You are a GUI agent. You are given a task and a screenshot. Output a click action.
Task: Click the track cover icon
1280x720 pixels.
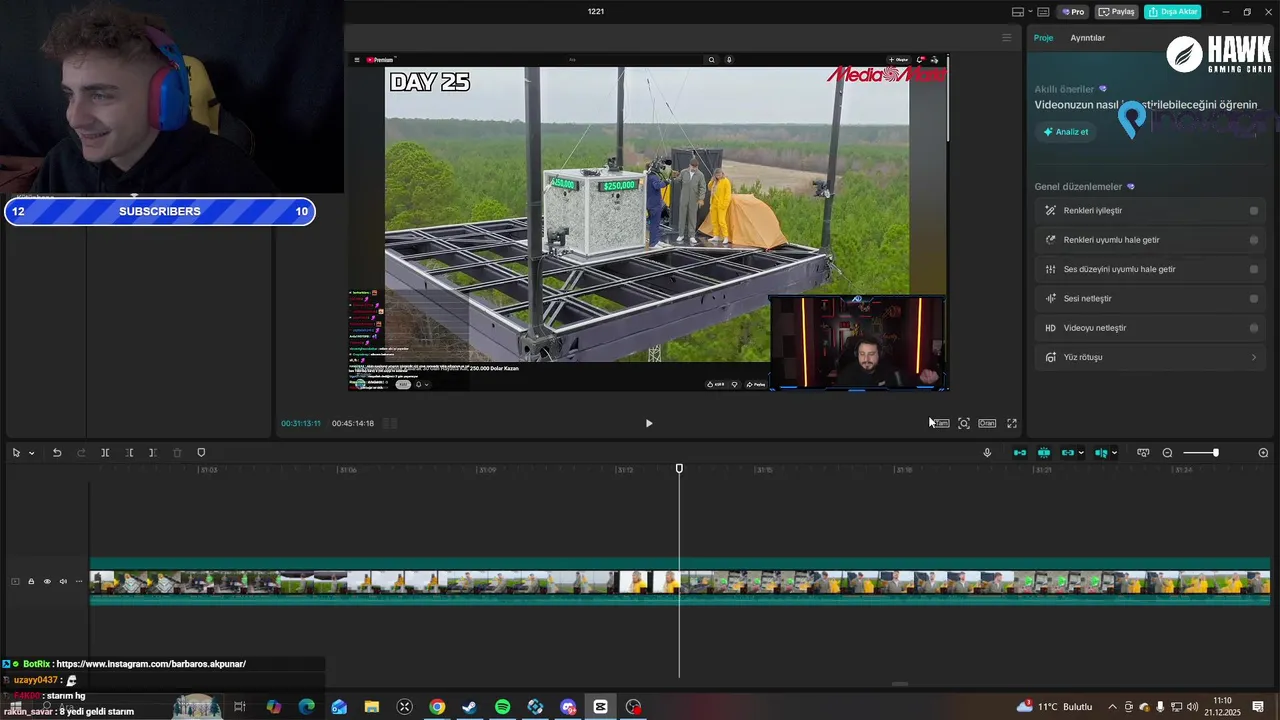(15, 582)
